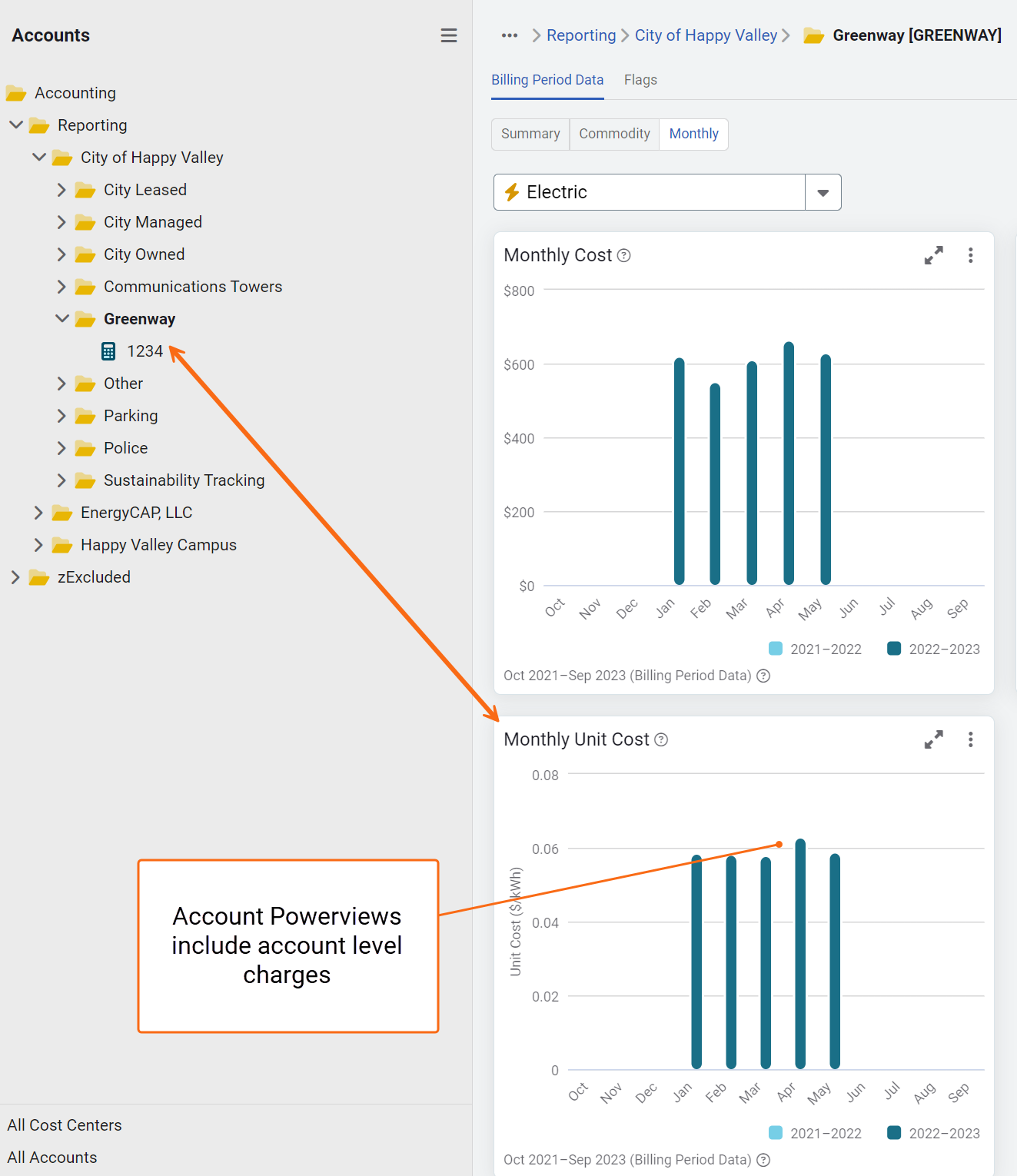1017x1176 pixels.
Task: Select Communications Towers tree item
Action: [x=193, y=287]
